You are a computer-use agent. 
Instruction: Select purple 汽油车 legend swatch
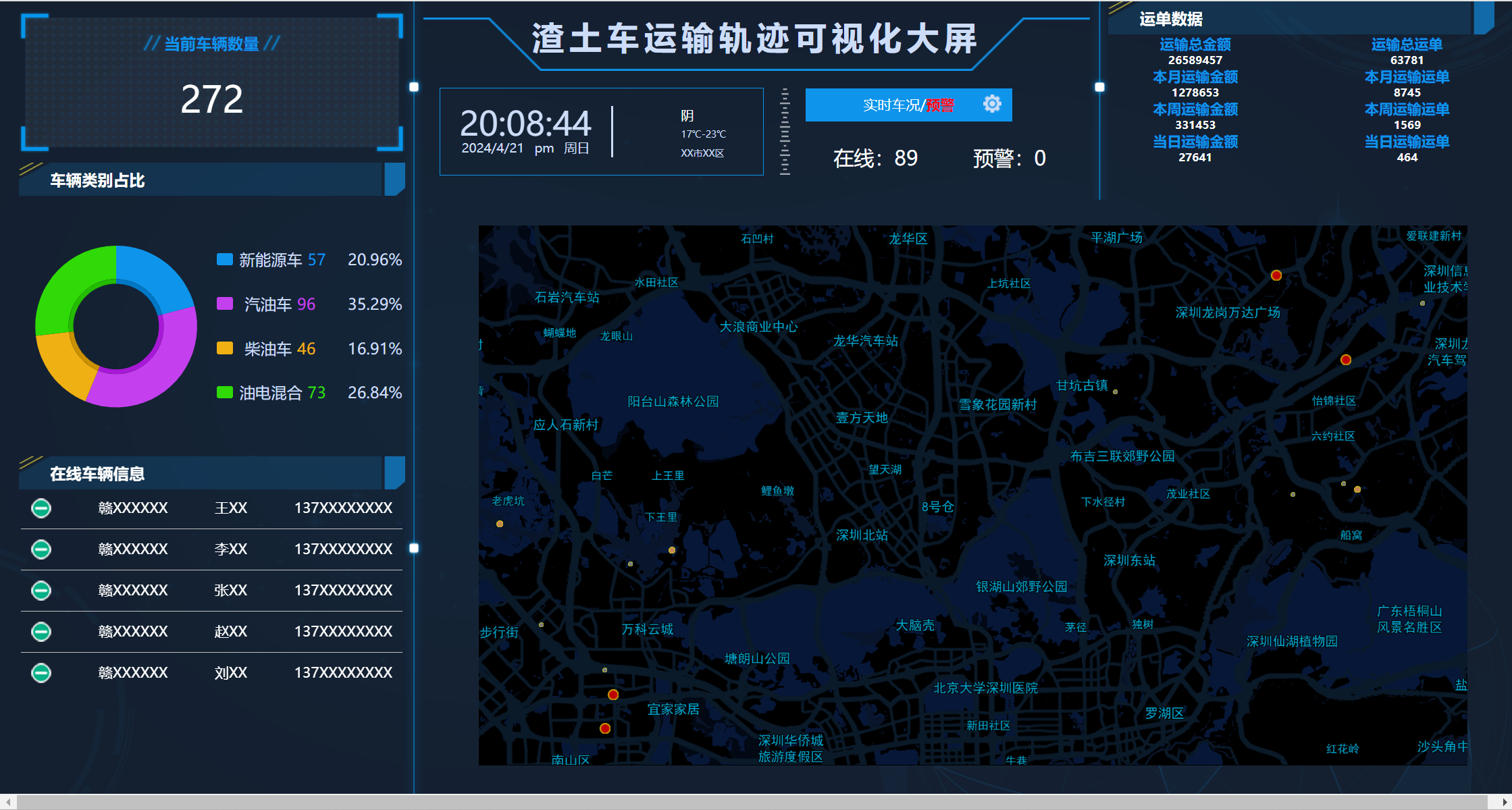(225, 304)
